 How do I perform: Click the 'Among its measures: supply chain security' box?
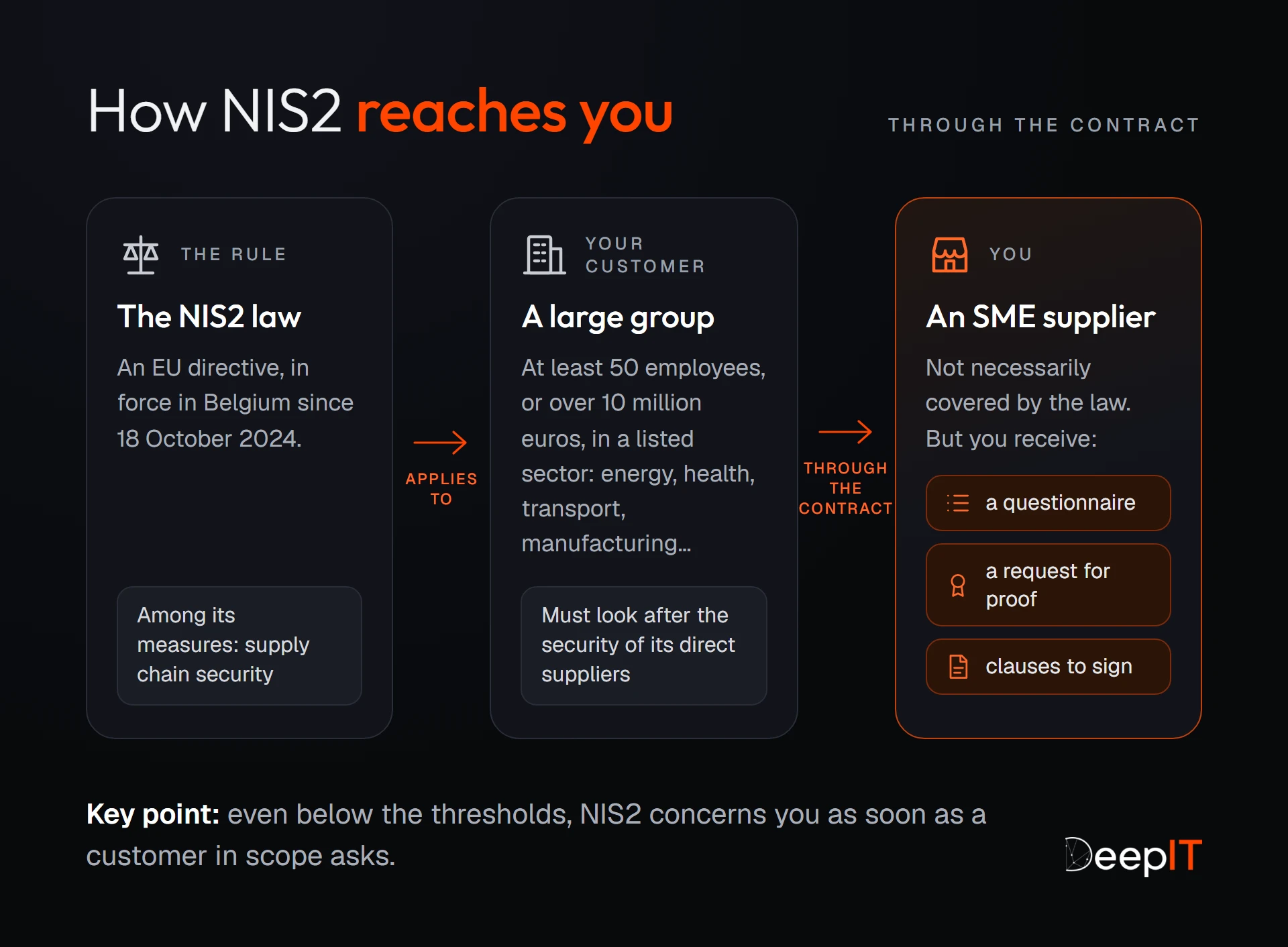point(239,645)
